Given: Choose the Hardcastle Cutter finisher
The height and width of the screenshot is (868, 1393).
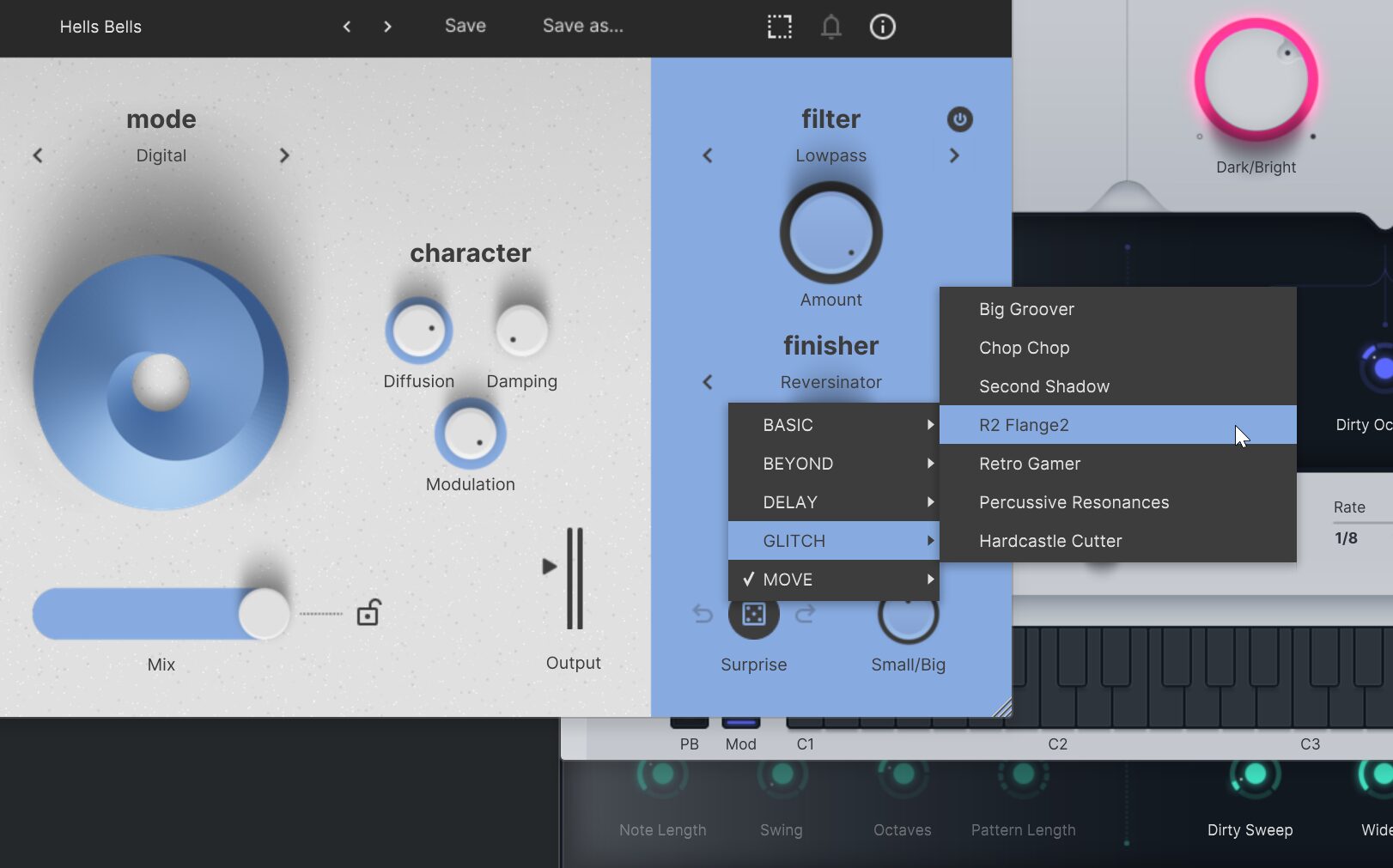Looking at the screenshot, I should click(x=1118, y=541).
